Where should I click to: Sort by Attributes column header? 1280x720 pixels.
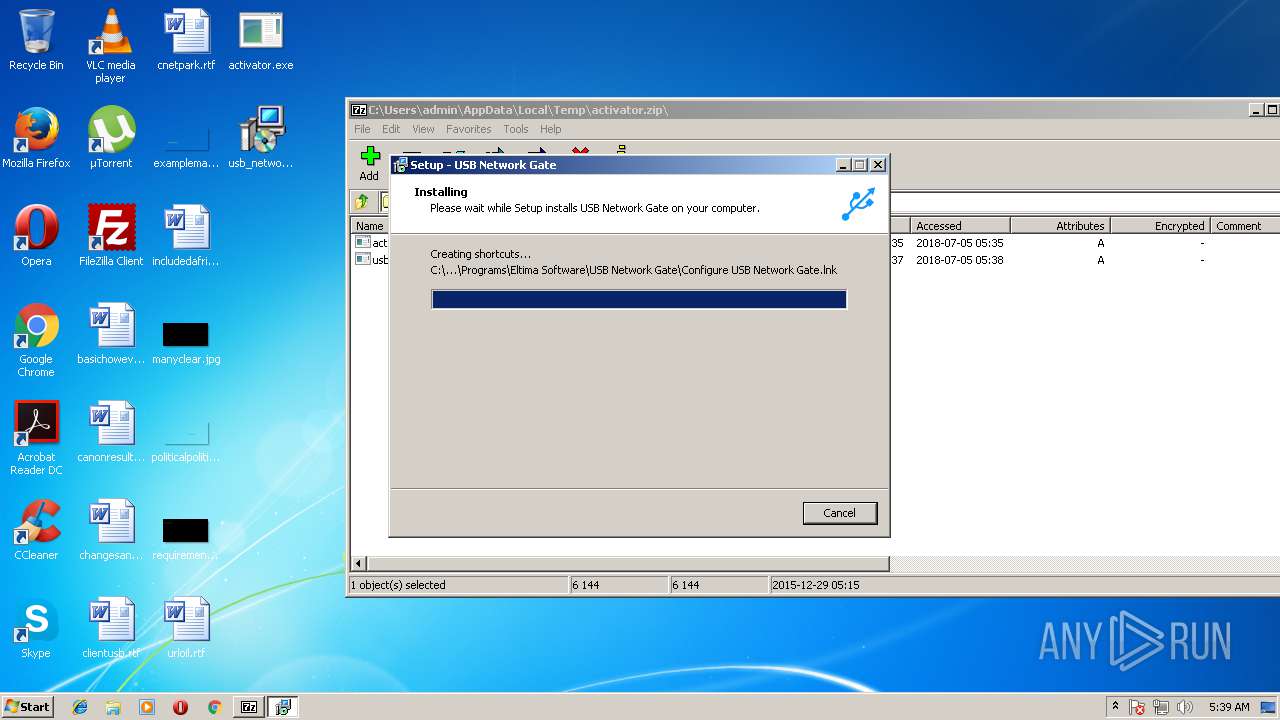pos(1060,226)
